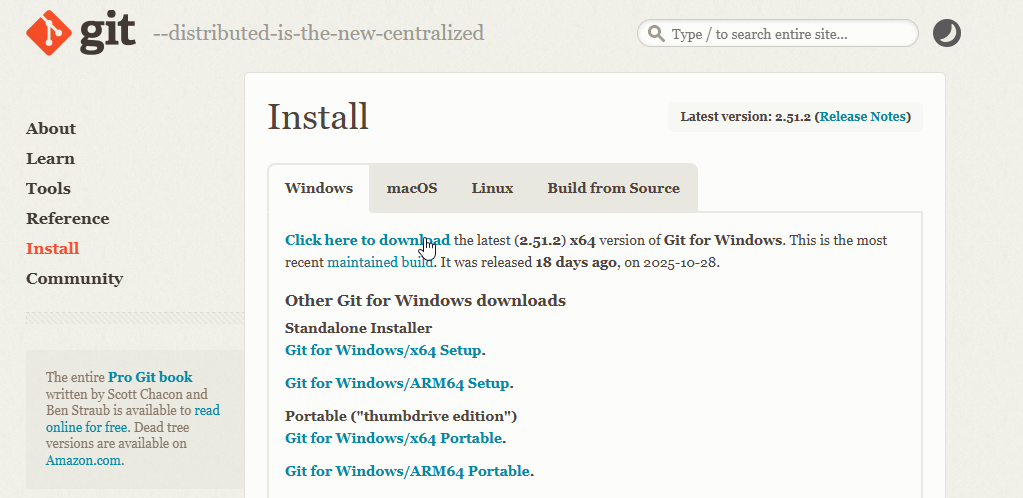Click the Git logo icon

(48, 33)
